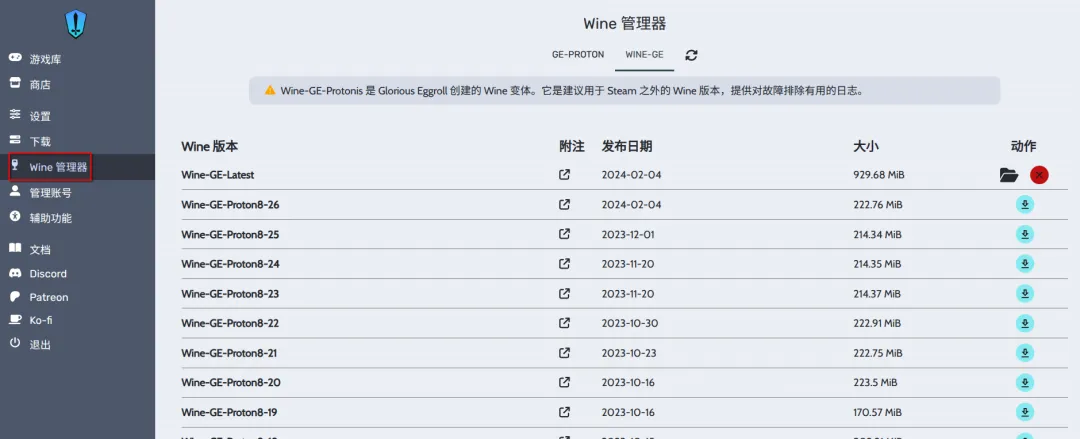Click the 929.68 MiB size value

pos(879,175)
